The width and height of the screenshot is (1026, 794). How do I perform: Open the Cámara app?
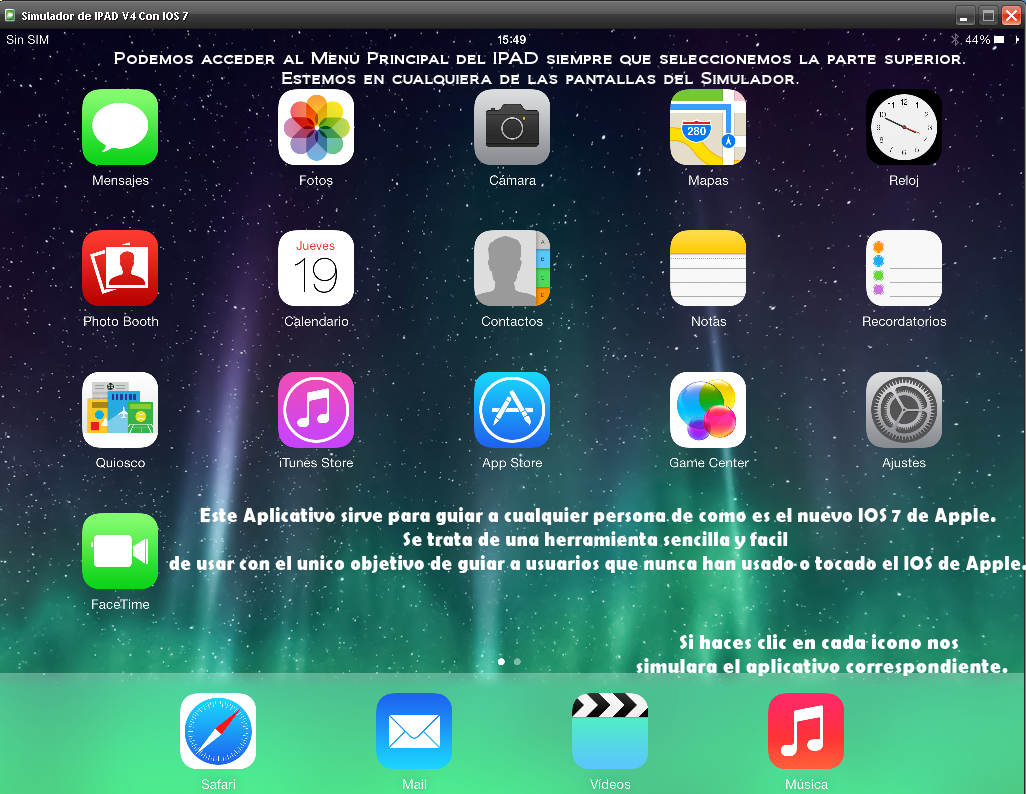click(511, 127)
